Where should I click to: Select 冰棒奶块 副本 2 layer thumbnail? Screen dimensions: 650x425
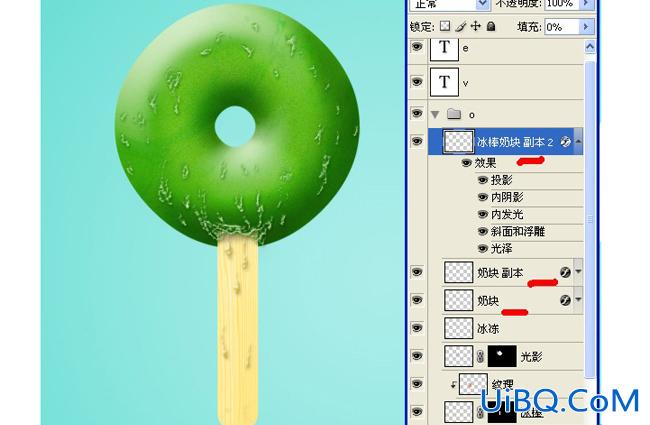pyautogui.click(x=458, y=142)
